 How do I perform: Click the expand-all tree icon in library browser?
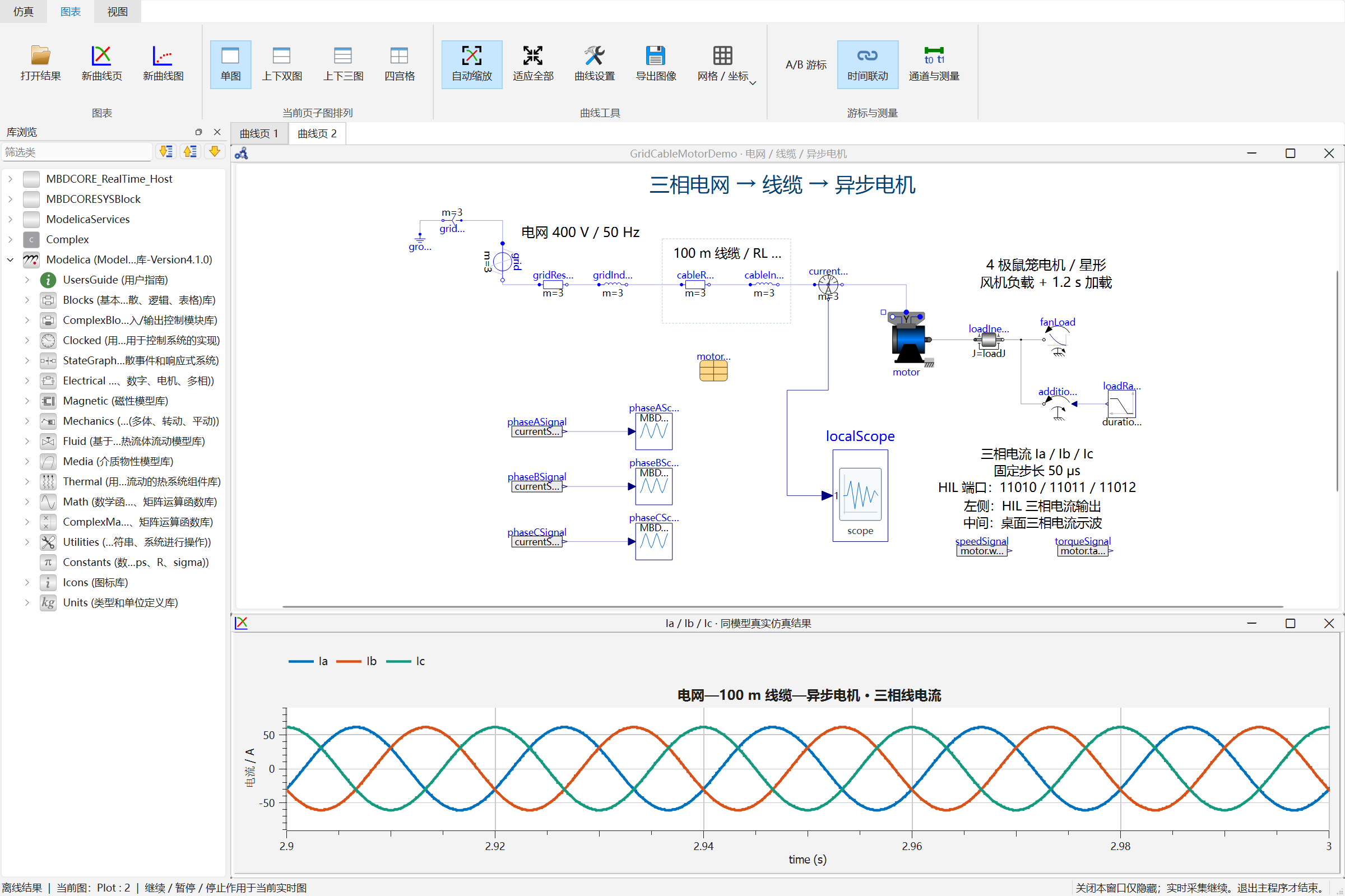click(x=166, y=151)
